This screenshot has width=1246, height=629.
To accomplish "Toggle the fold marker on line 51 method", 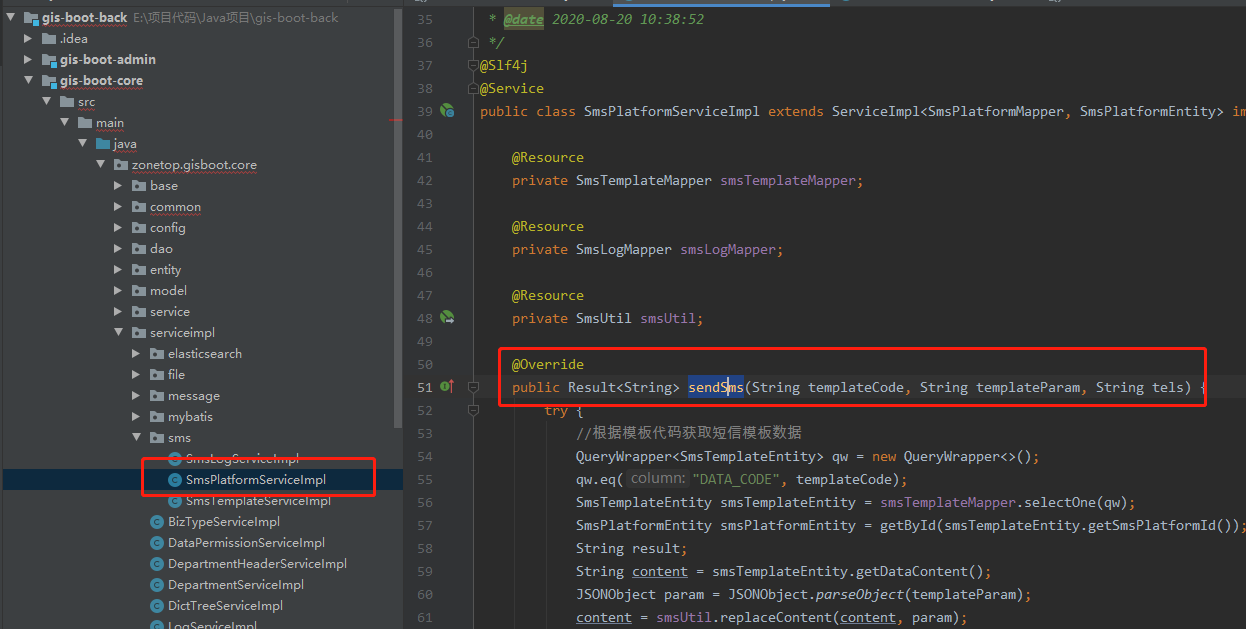I will [473, 387].
